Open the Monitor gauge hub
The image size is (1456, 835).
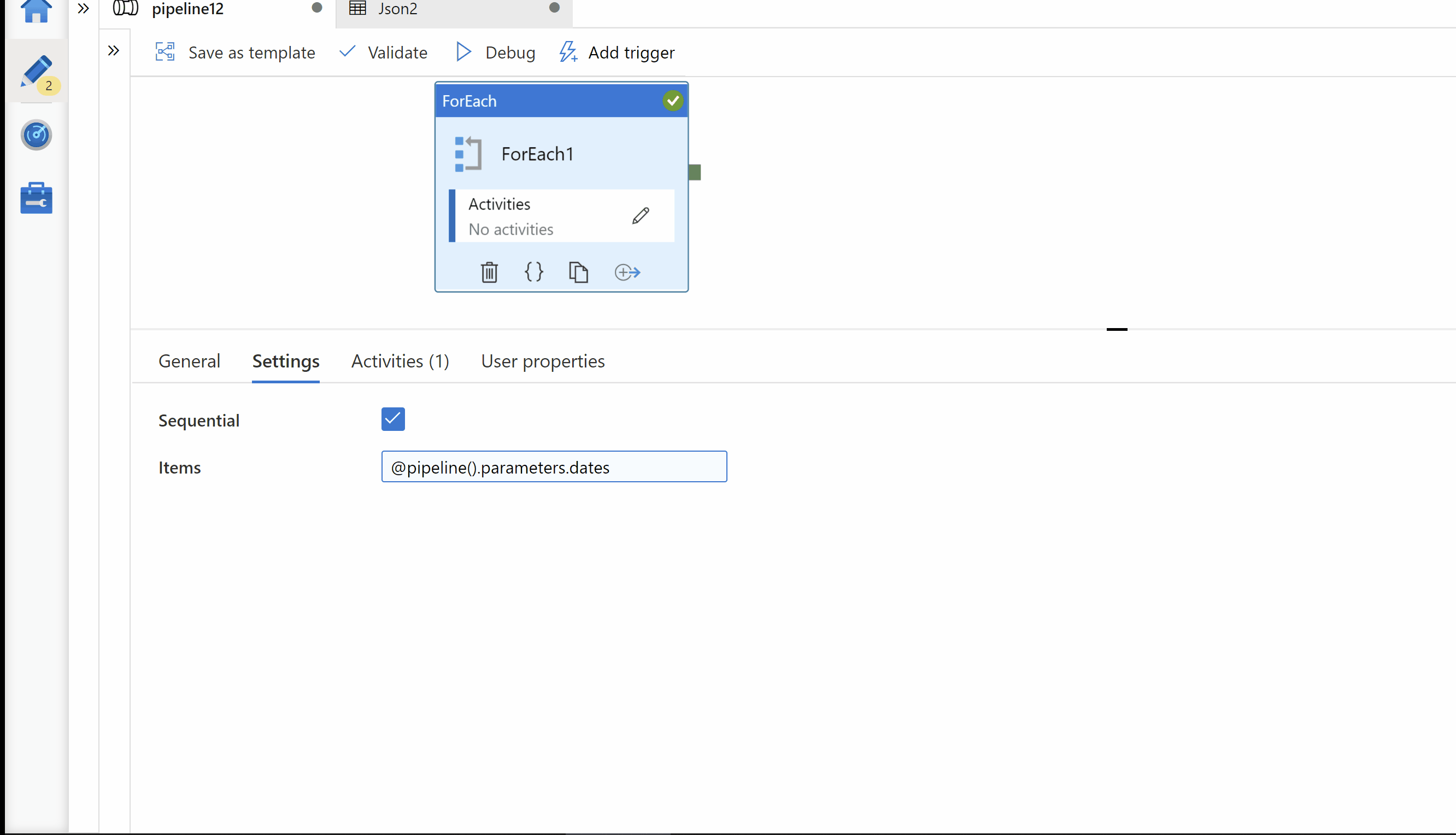(x=36, y=136)
